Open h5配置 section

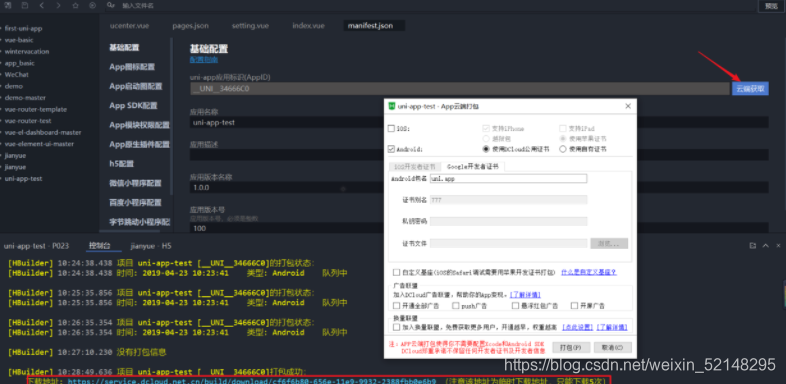click(x=122, y=164)
